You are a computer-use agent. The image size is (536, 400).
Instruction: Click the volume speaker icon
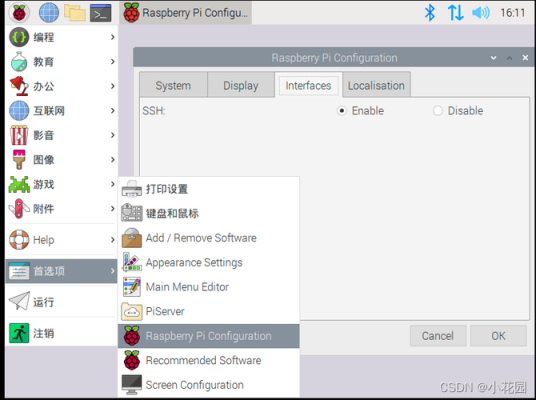(481, 13)
